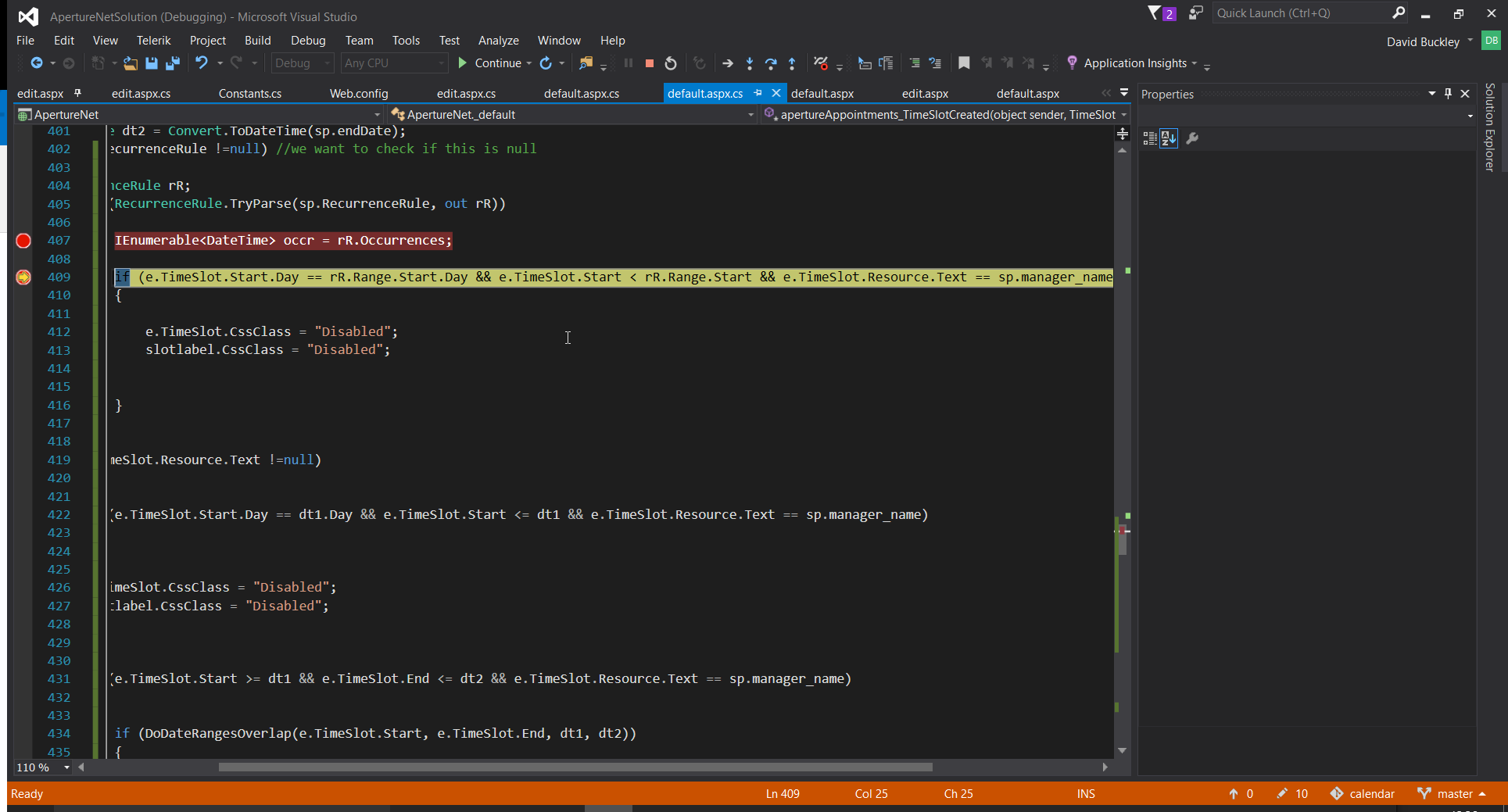Viewport: 1508px width, 812px height.
Task: Click the Undo arrow icon
Action: 202,63
